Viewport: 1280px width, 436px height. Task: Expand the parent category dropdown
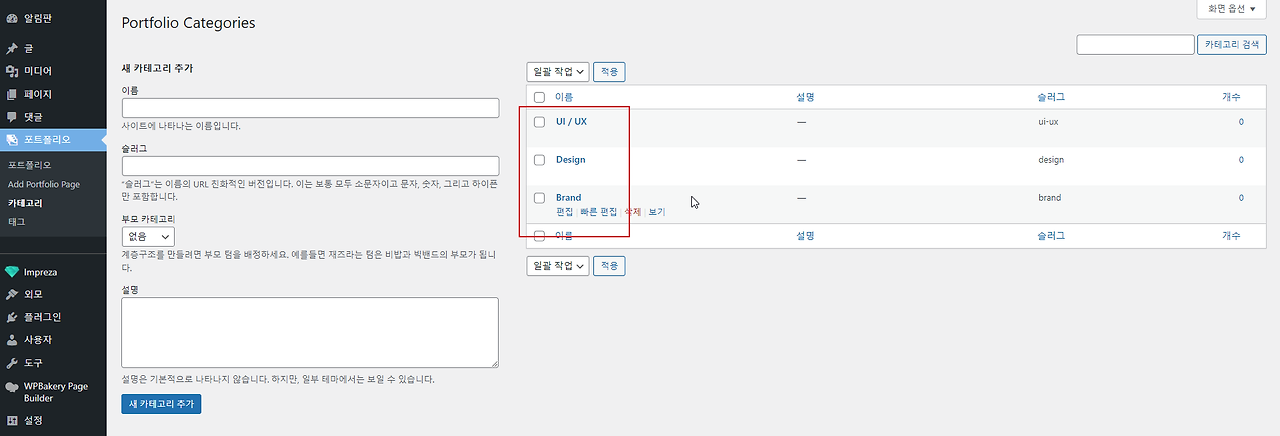pyautogui.click(x=148, y=237)
